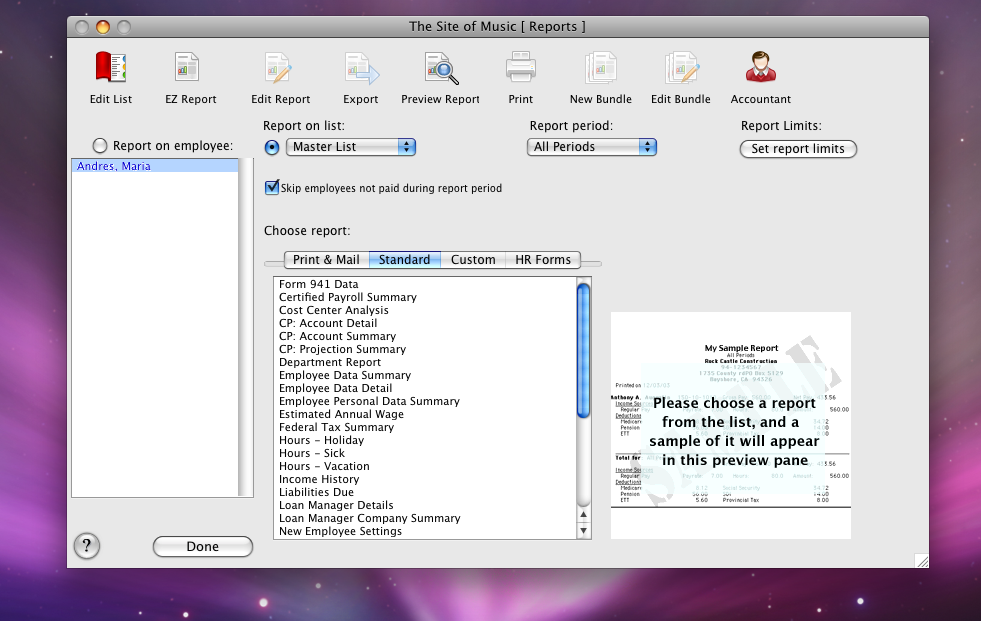Click the Edit Report icon

(x=278, y=68)
